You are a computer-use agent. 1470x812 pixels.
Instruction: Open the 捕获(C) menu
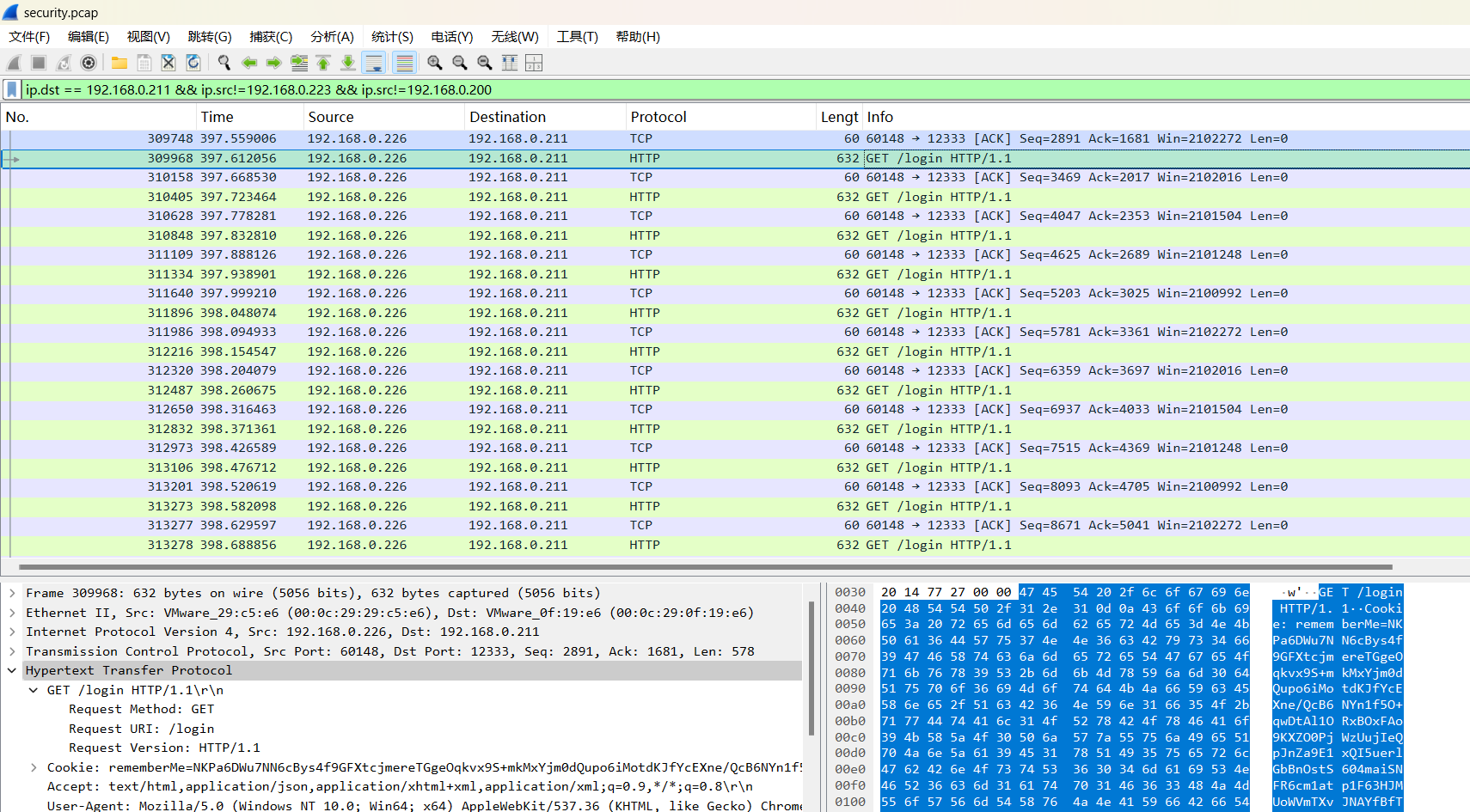(271, 37)
